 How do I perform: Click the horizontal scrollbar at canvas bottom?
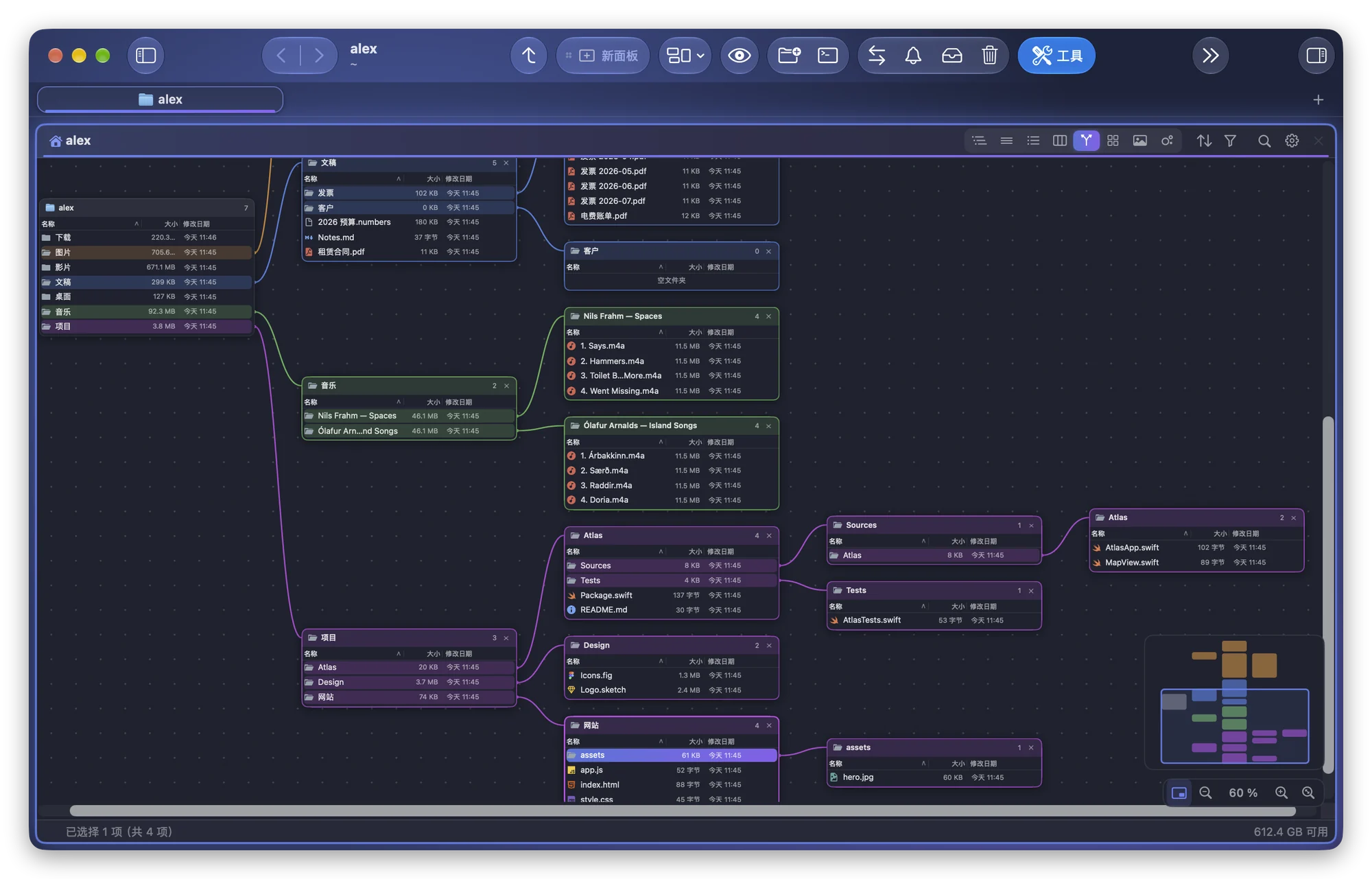683,811
